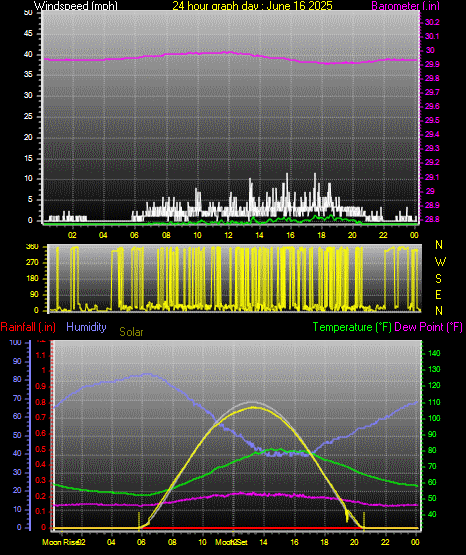
Task: Select the Solar legend label
Action: [x=131, y=332]
